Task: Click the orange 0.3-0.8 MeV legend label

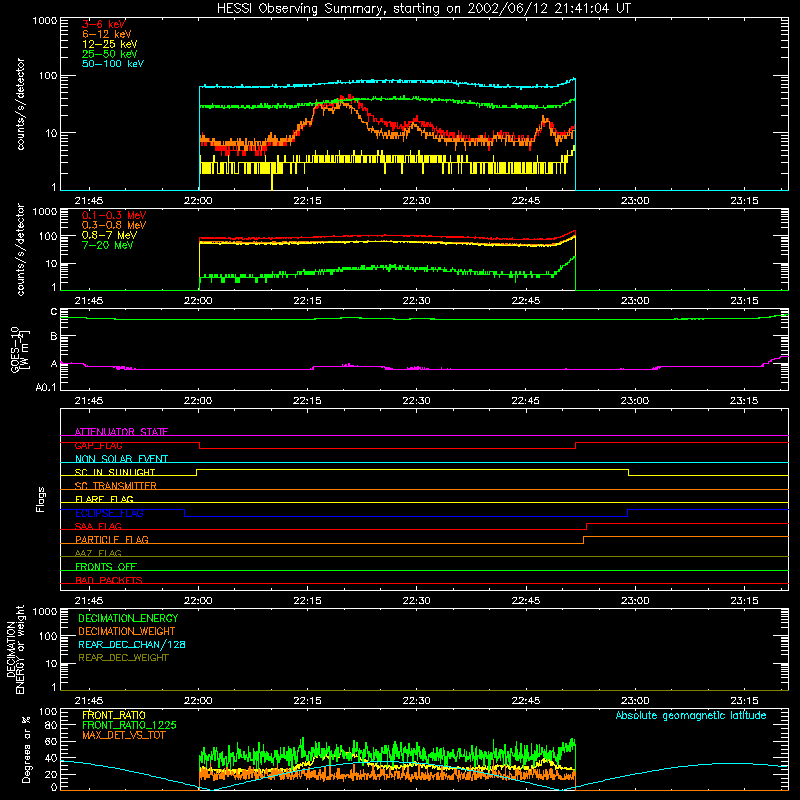Action: tap(114, 225)
